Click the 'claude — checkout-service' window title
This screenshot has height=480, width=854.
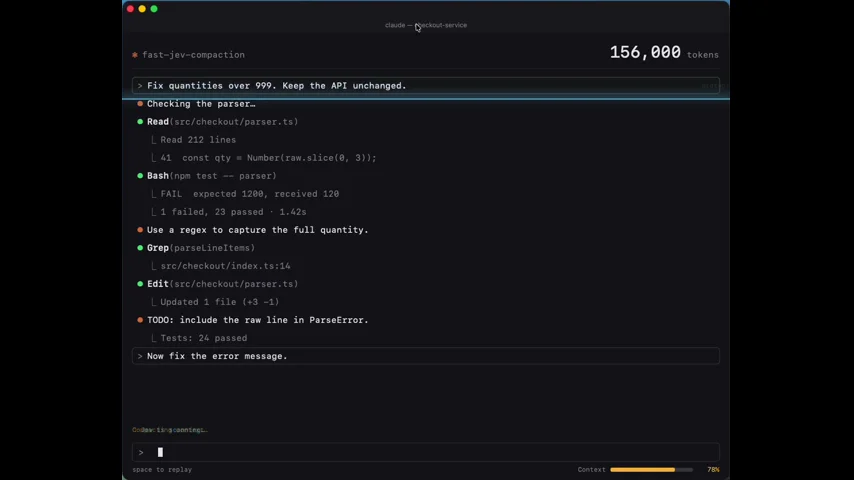426,25
